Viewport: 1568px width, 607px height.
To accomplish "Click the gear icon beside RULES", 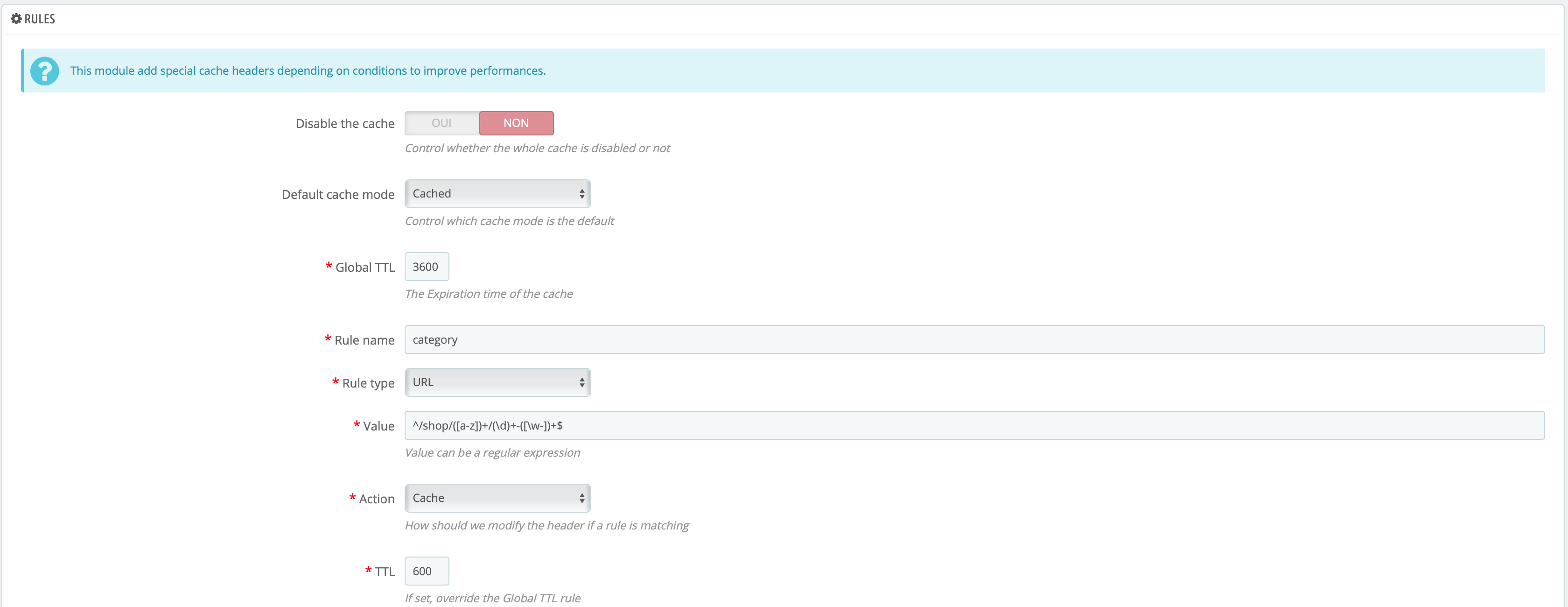I will [x=16, y=19].
